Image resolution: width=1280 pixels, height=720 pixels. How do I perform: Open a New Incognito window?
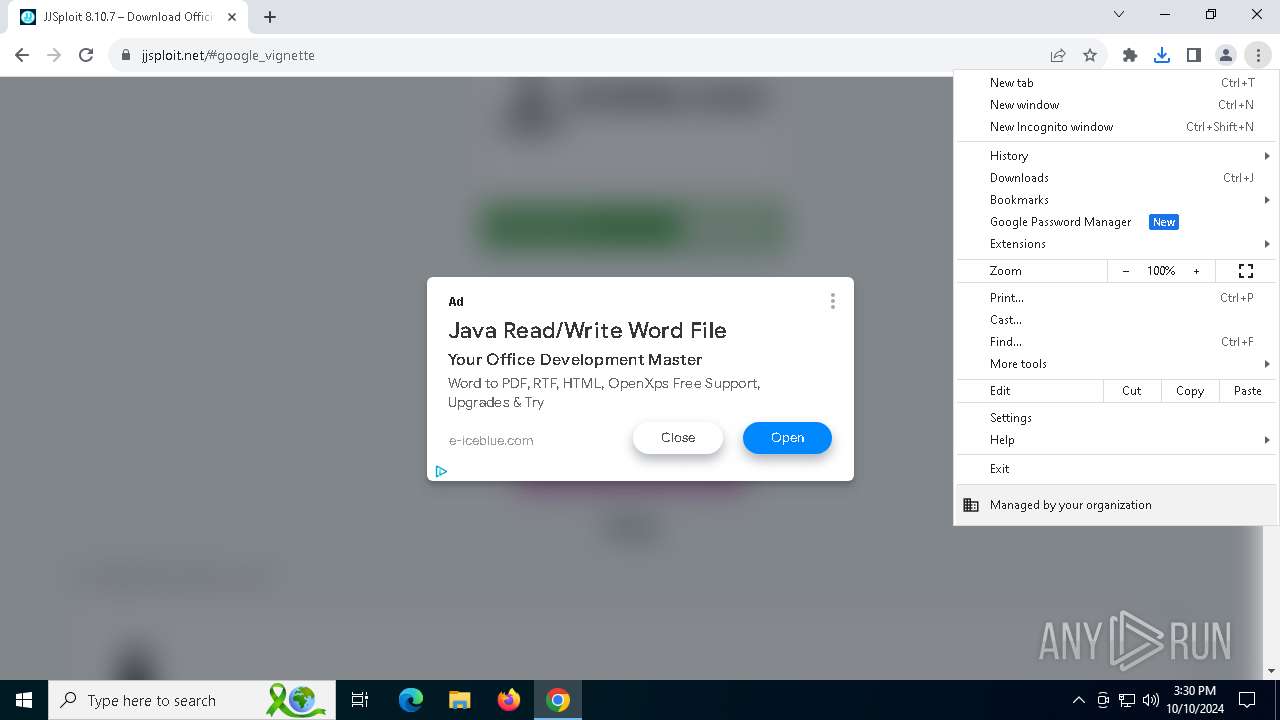(1116, 127)
